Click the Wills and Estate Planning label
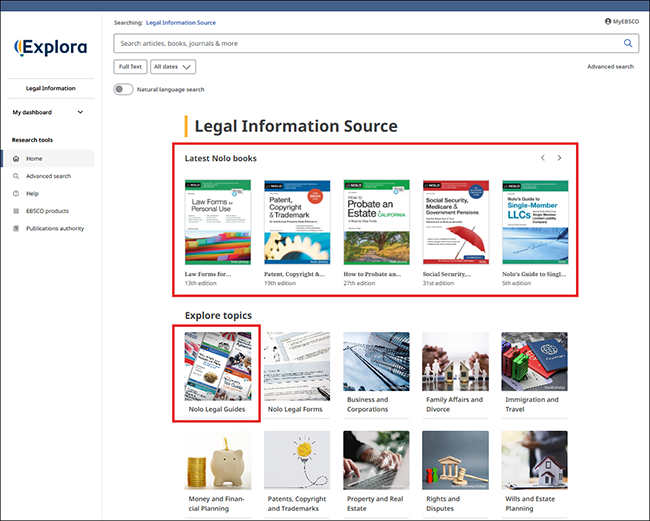 [x=530, y=503]
